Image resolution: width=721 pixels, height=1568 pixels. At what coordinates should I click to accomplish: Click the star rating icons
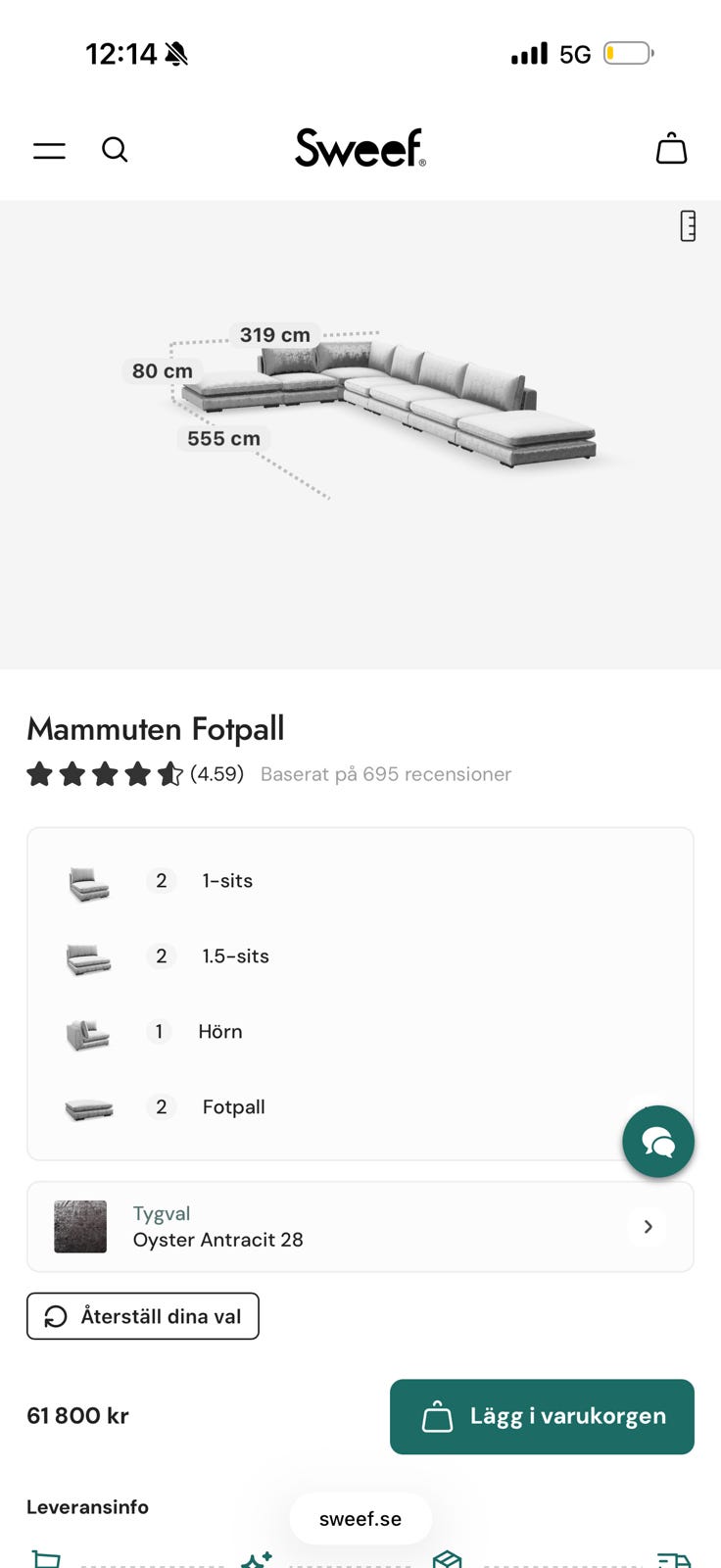click(104, 774)
